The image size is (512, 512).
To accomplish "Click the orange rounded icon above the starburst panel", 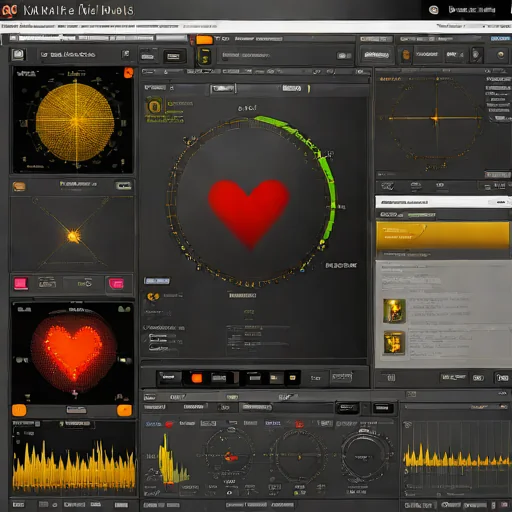I will coord(19,186).
